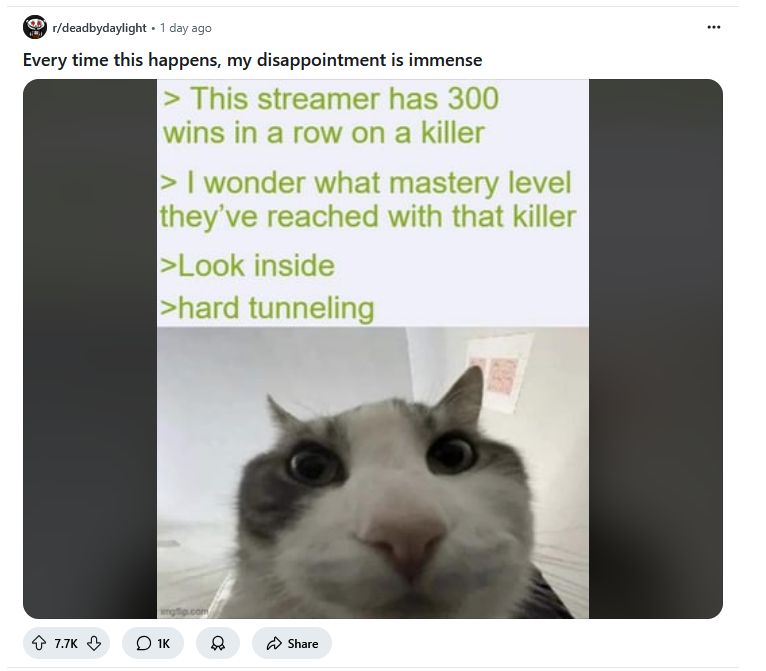Downvote the post using the down arrow
Screen dimensions: 766x671
(x=94, y=643)
